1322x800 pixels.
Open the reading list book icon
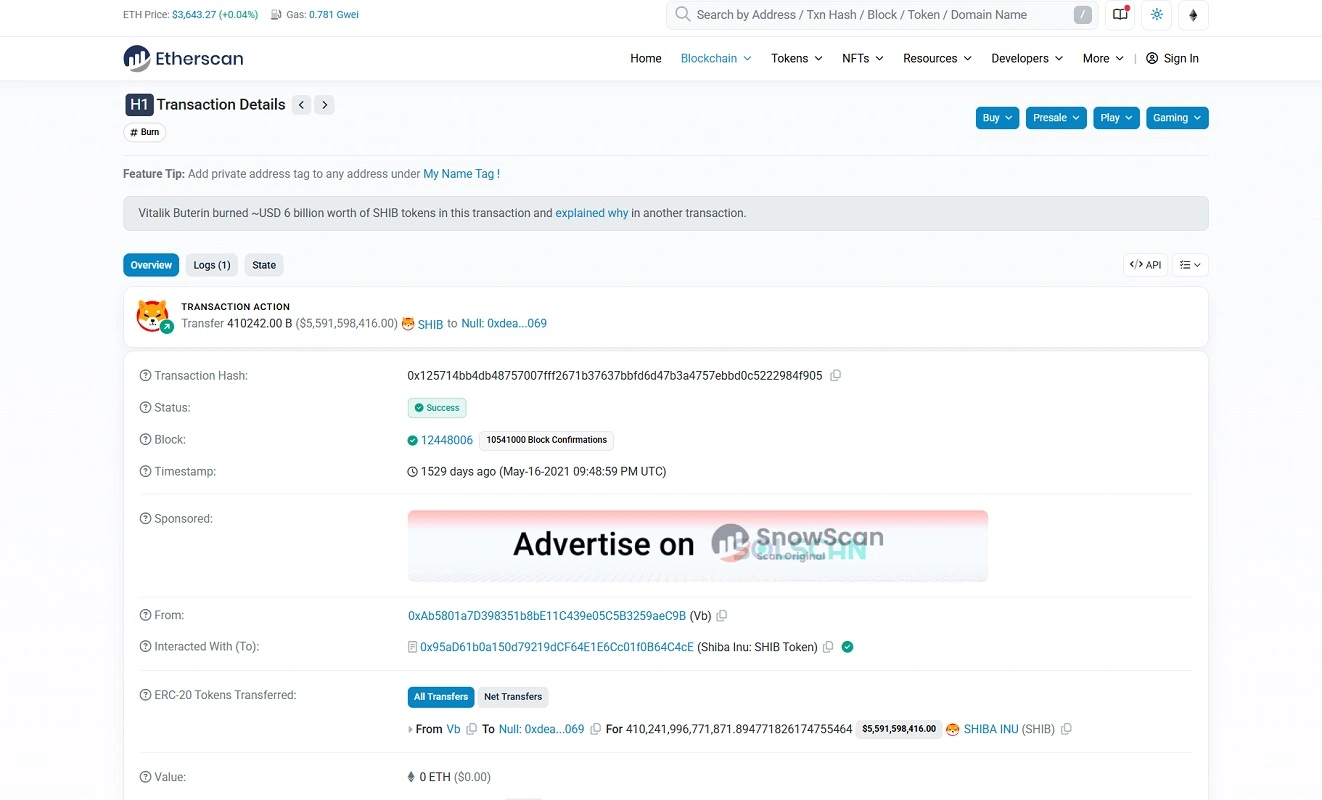coord(1121,14)
